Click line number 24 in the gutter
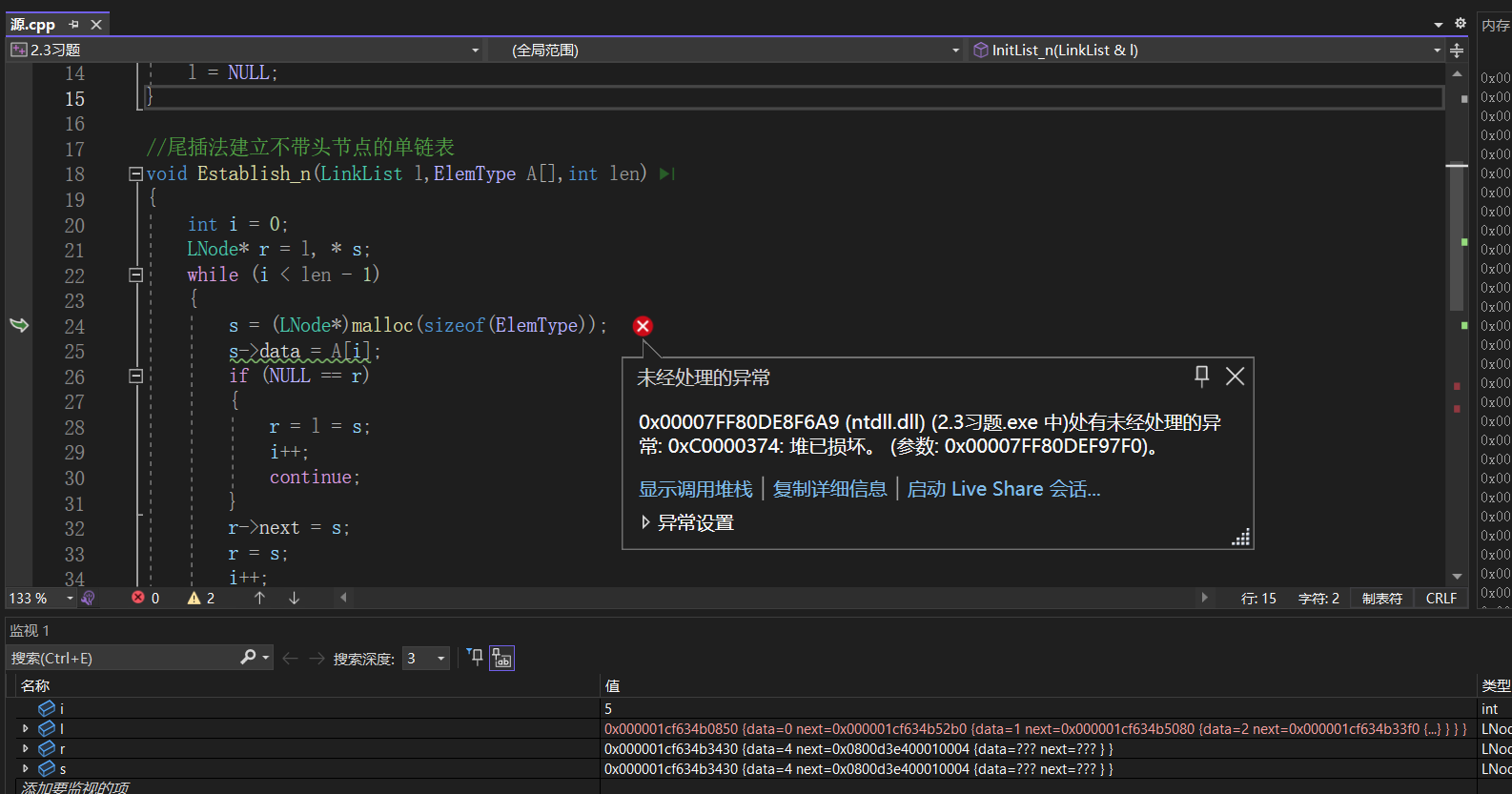 coord(74,326)
